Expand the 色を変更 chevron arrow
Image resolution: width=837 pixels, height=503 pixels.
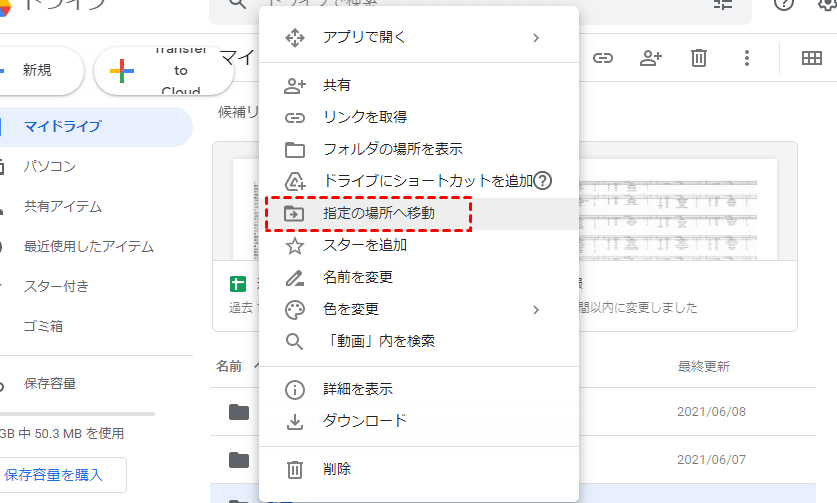[536, 310]
